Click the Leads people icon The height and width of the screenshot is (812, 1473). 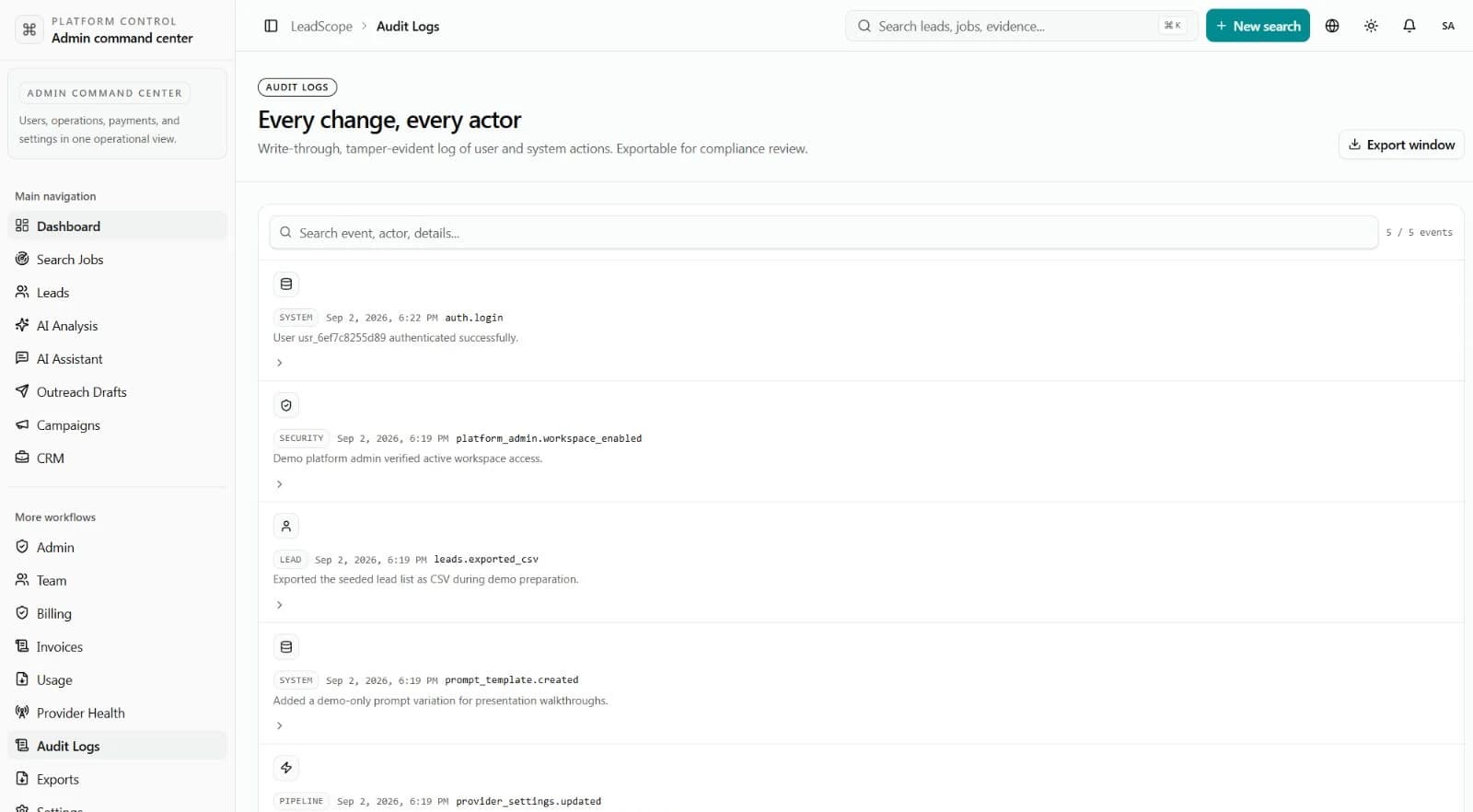coord(22,292)
